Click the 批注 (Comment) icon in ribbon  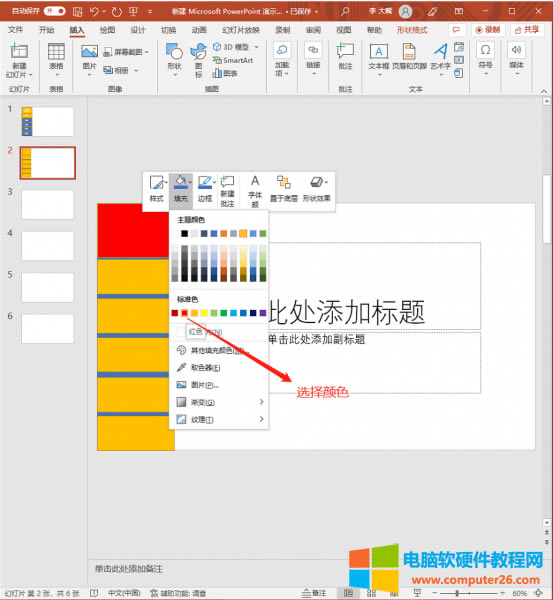pos(345,51)
